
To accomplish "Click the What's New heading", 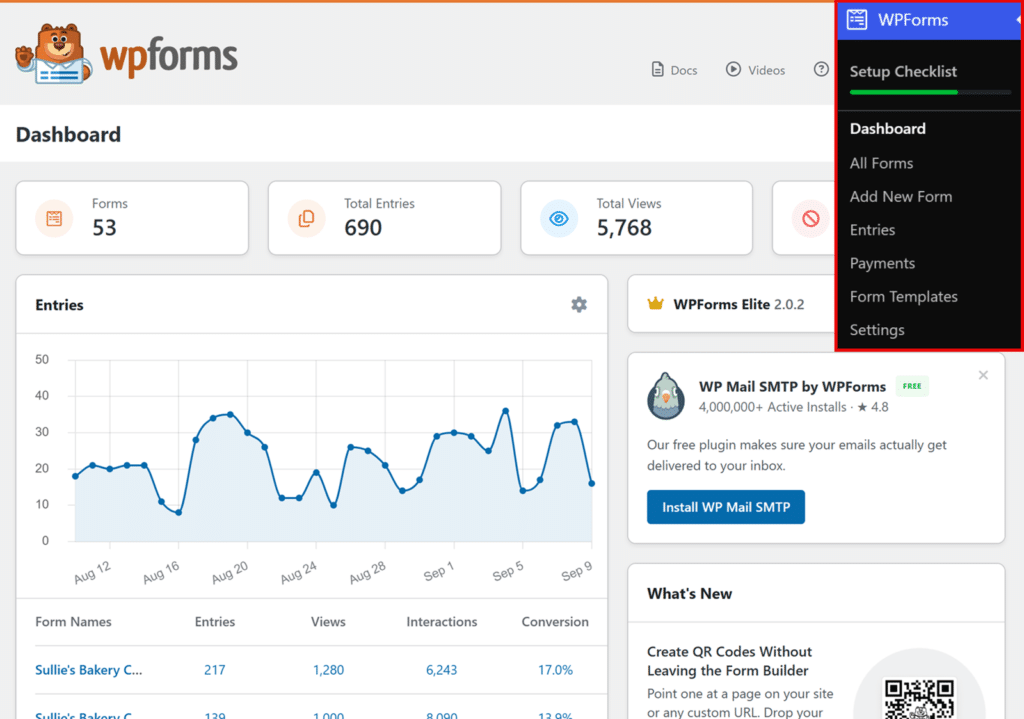I will click(x=689, y=594).
